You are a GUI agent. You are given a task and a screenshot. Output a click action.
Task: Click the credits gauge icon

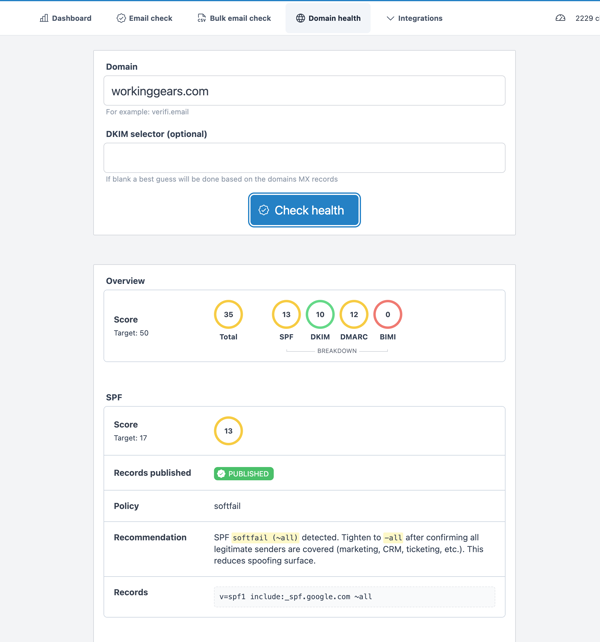pyautogui.click(x=561, y=18)
